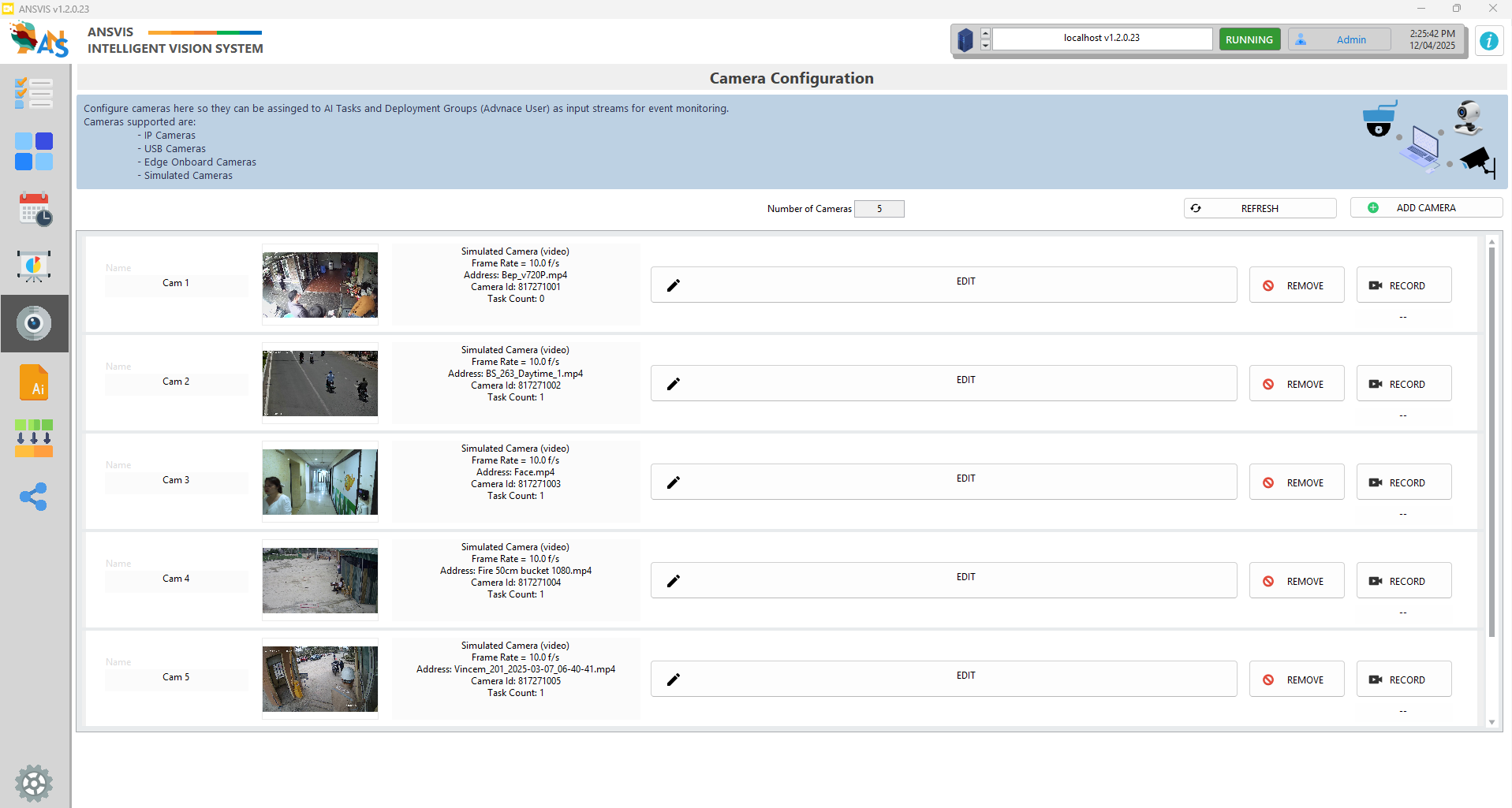
Task: Select the camera configuration sidebar icon
Action: tap(34, 323)
